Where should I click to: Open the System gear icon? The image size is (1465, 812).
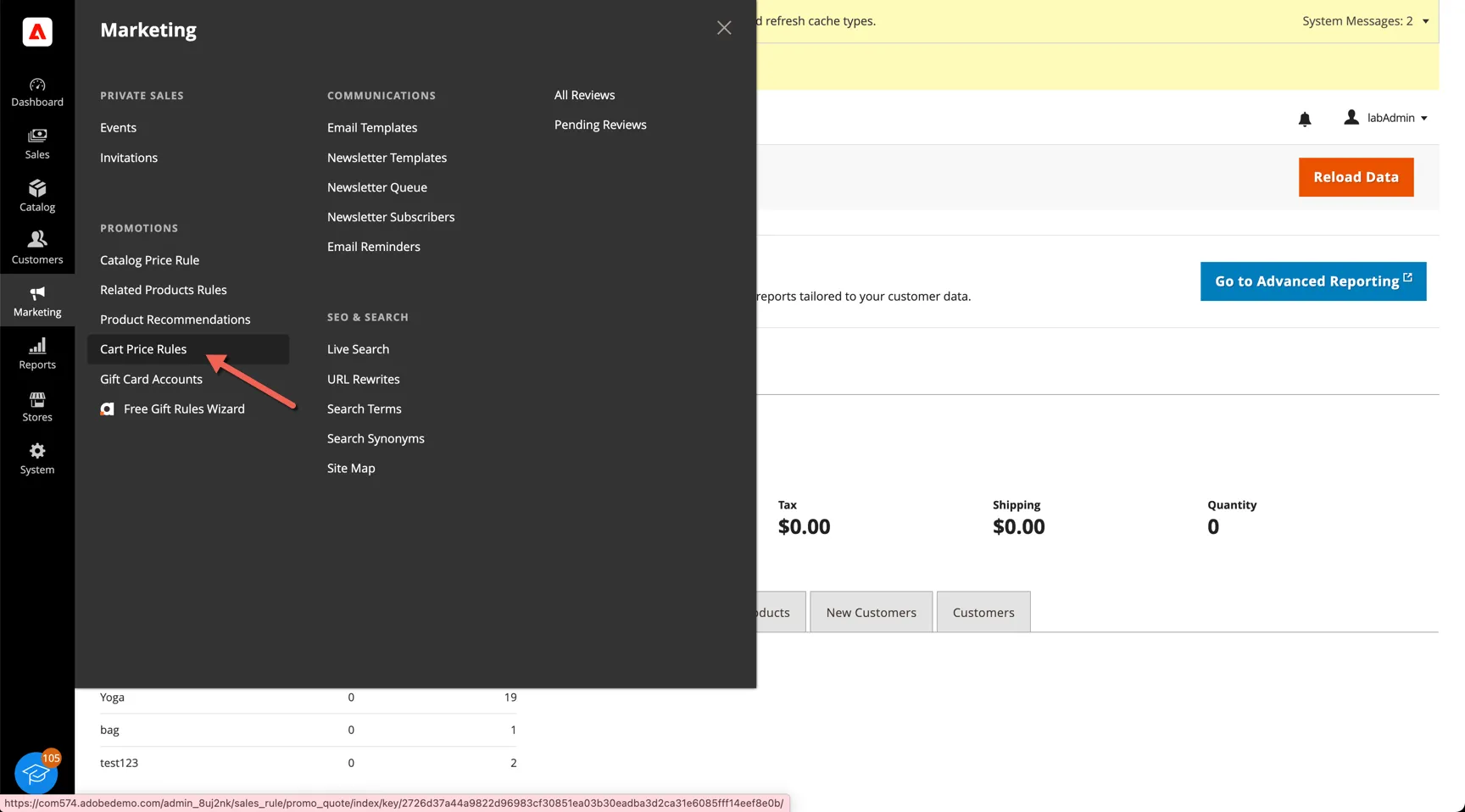pos(37,451)
